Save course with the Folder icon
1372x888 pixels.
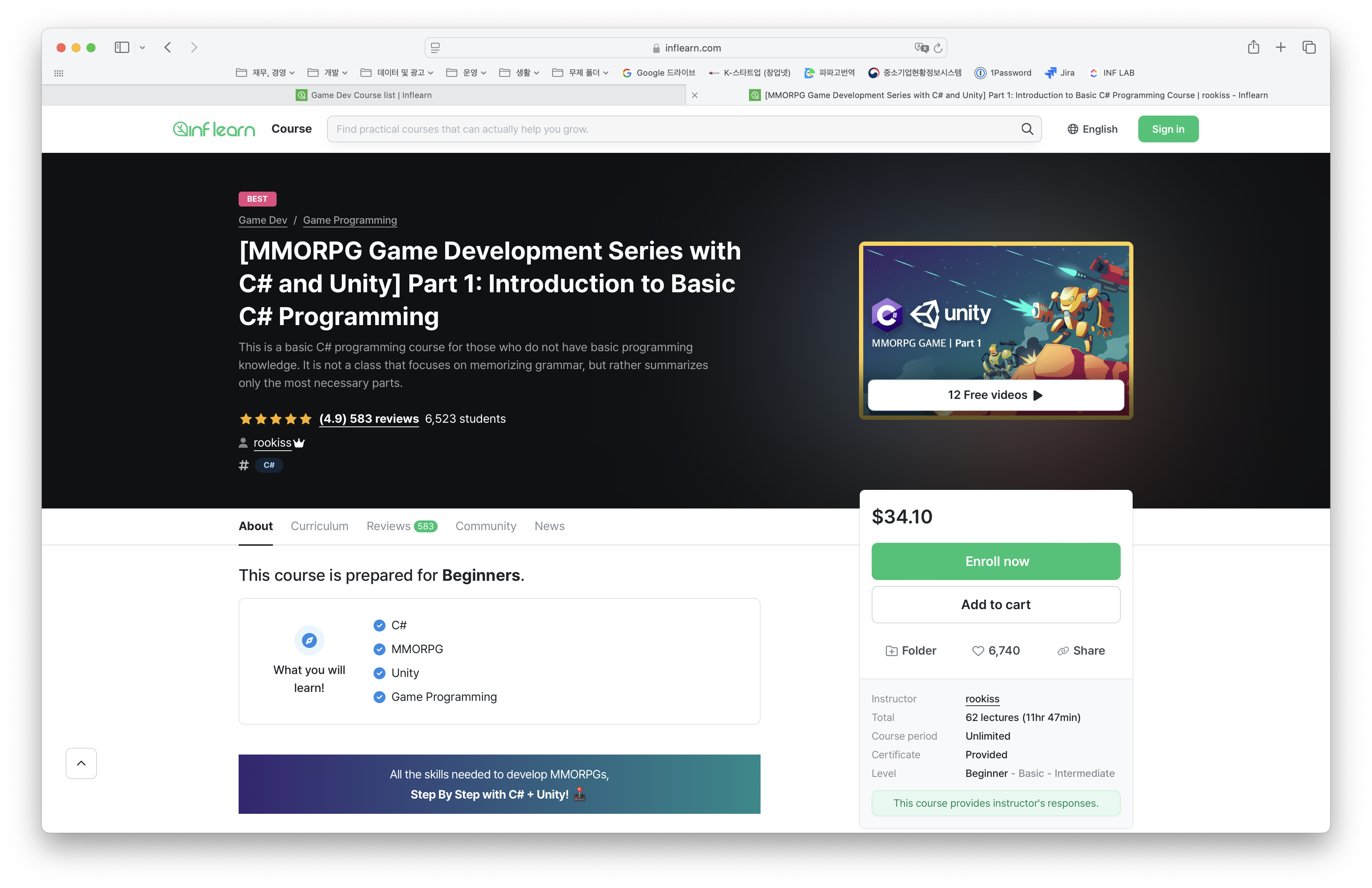(x=910, y=651)
